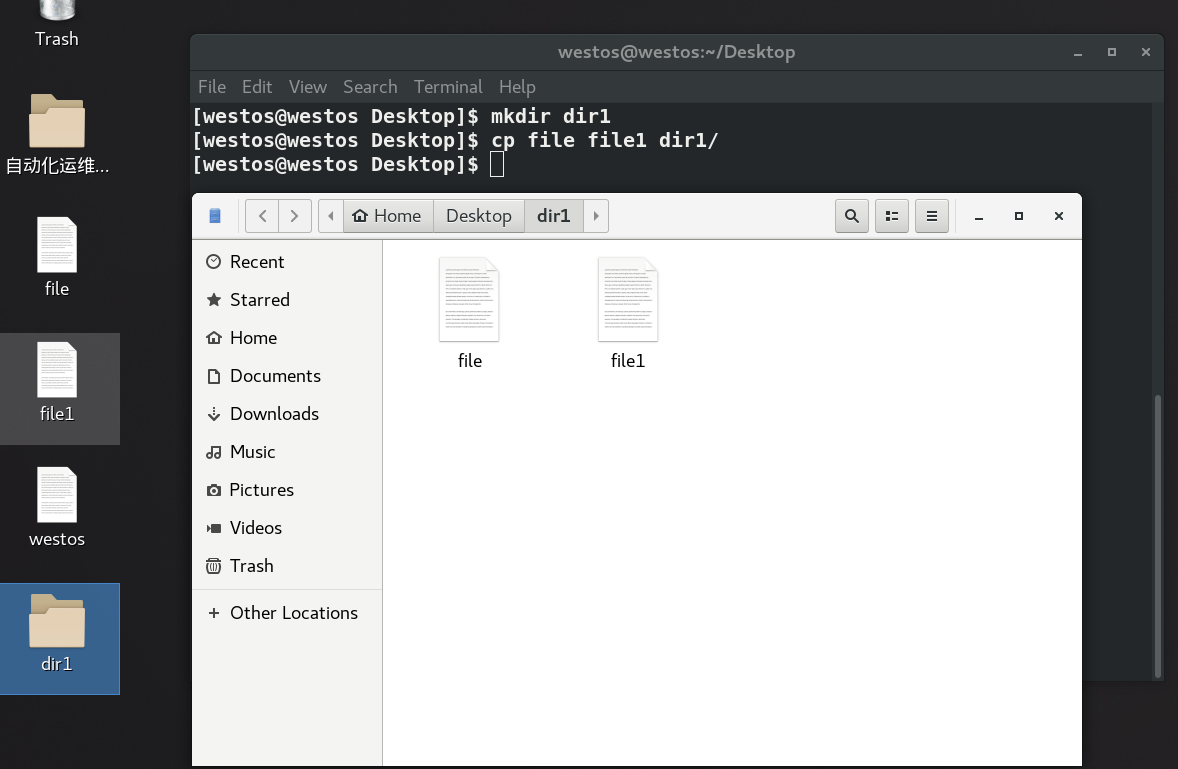Open the file manager hamburger menu
The width and height of the screenshot is (1178, 769).
pyautogui.click(x=932, y=216)
